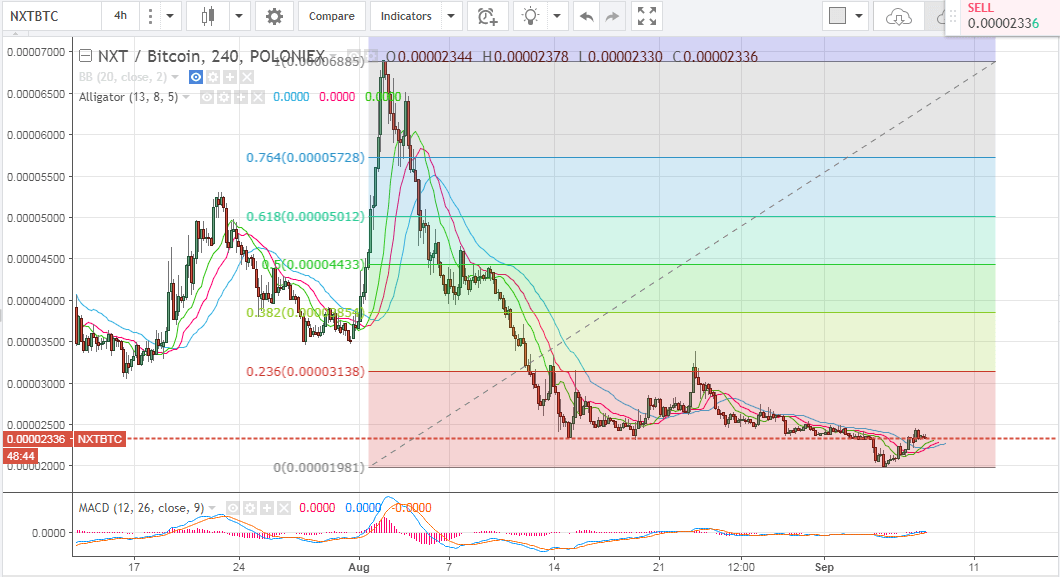Remove the MACD indicator with X
The height and width of the screenshot is (577, 1060).
point(283,508)
